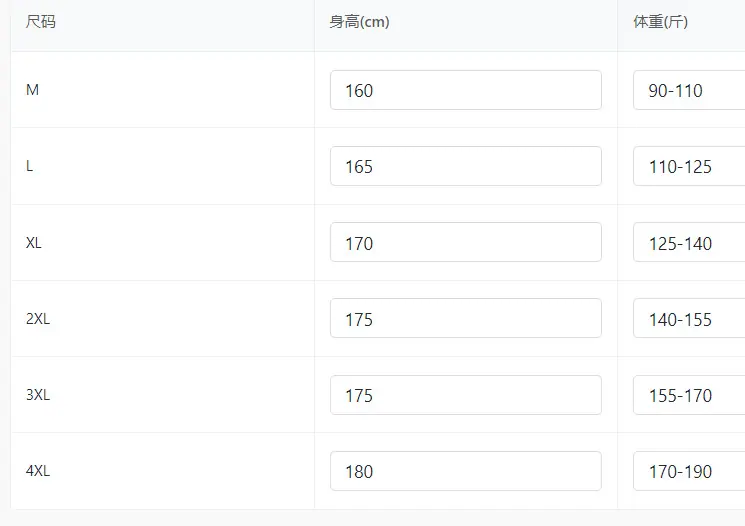Screen dimensions: 745x526
Task: Click the weight field showing 125-140
Action: point(689,242)
